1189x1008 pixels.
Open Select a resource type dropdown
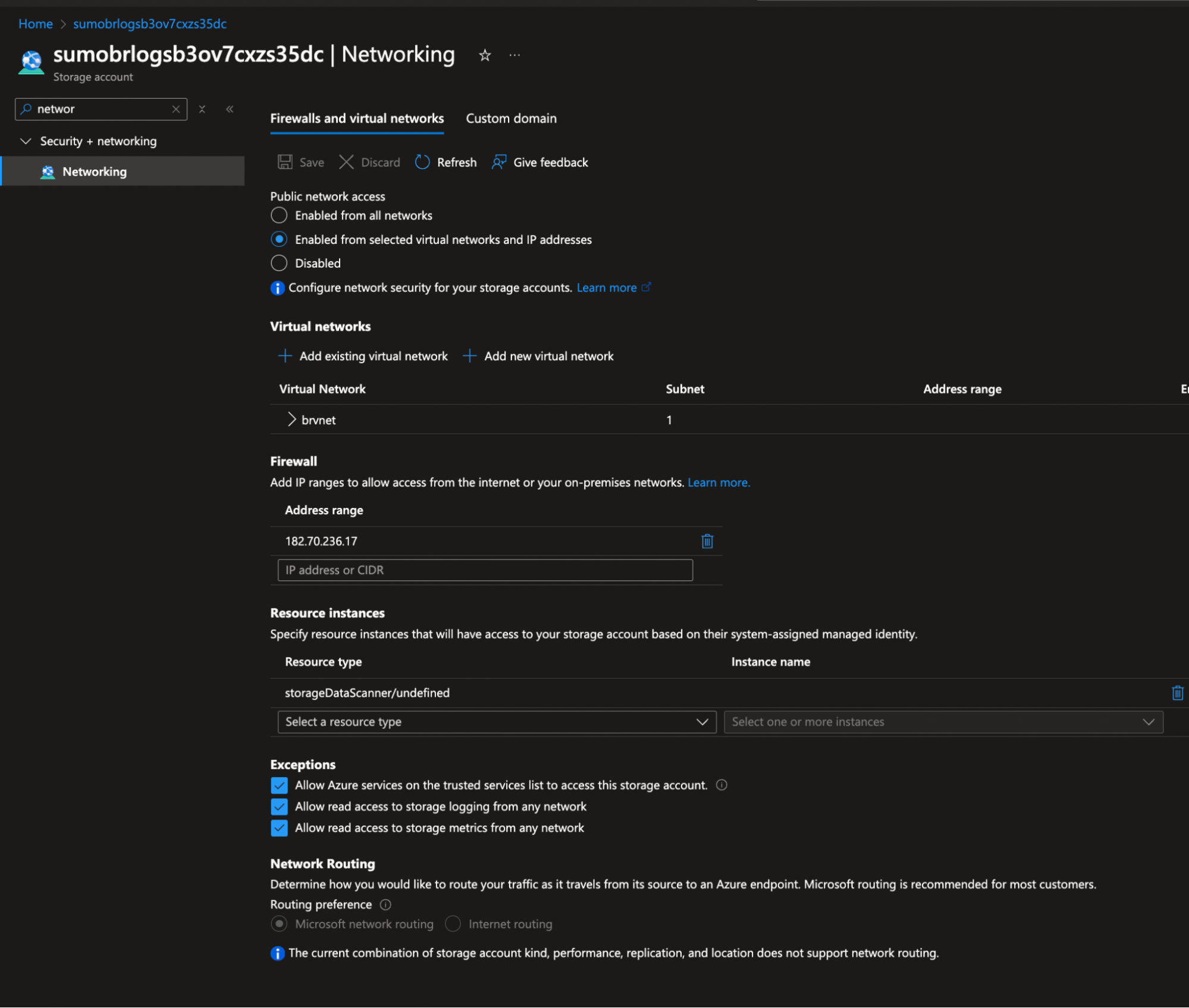coord(497,721)
